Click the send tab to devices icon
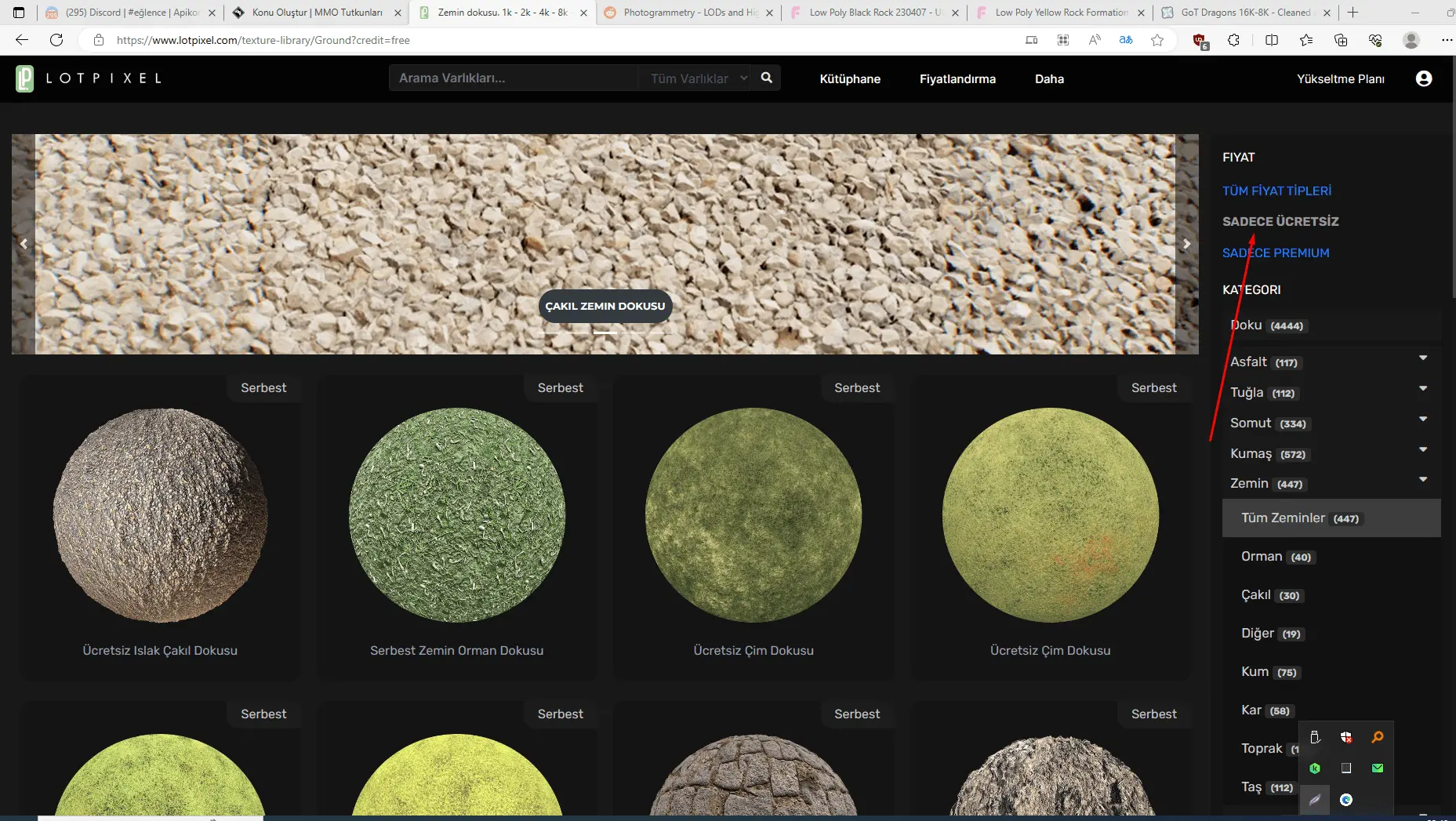 (x=1032, y=40)
